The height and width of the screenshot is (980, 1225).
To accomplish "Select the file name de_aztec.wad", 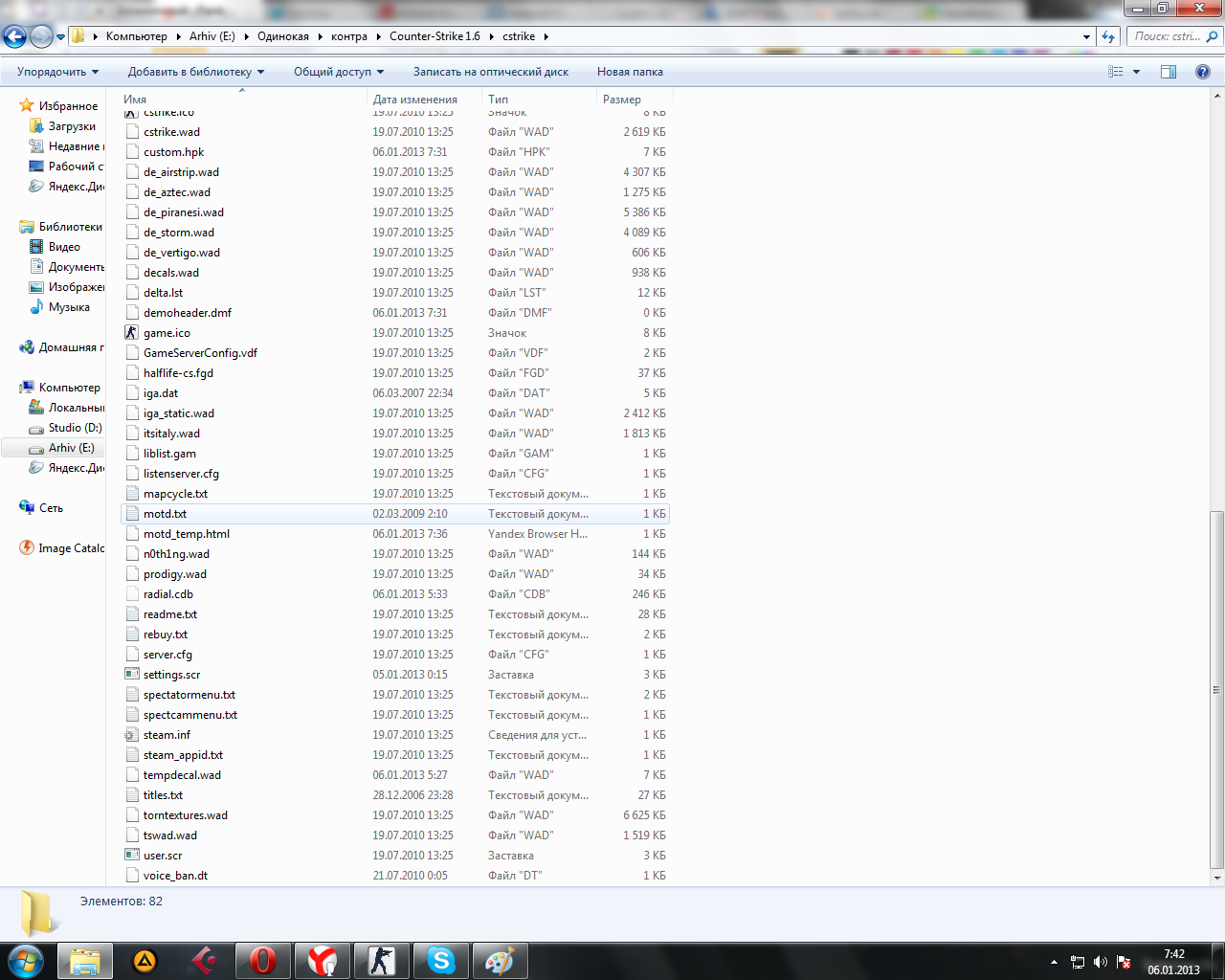I will (177, 192).
